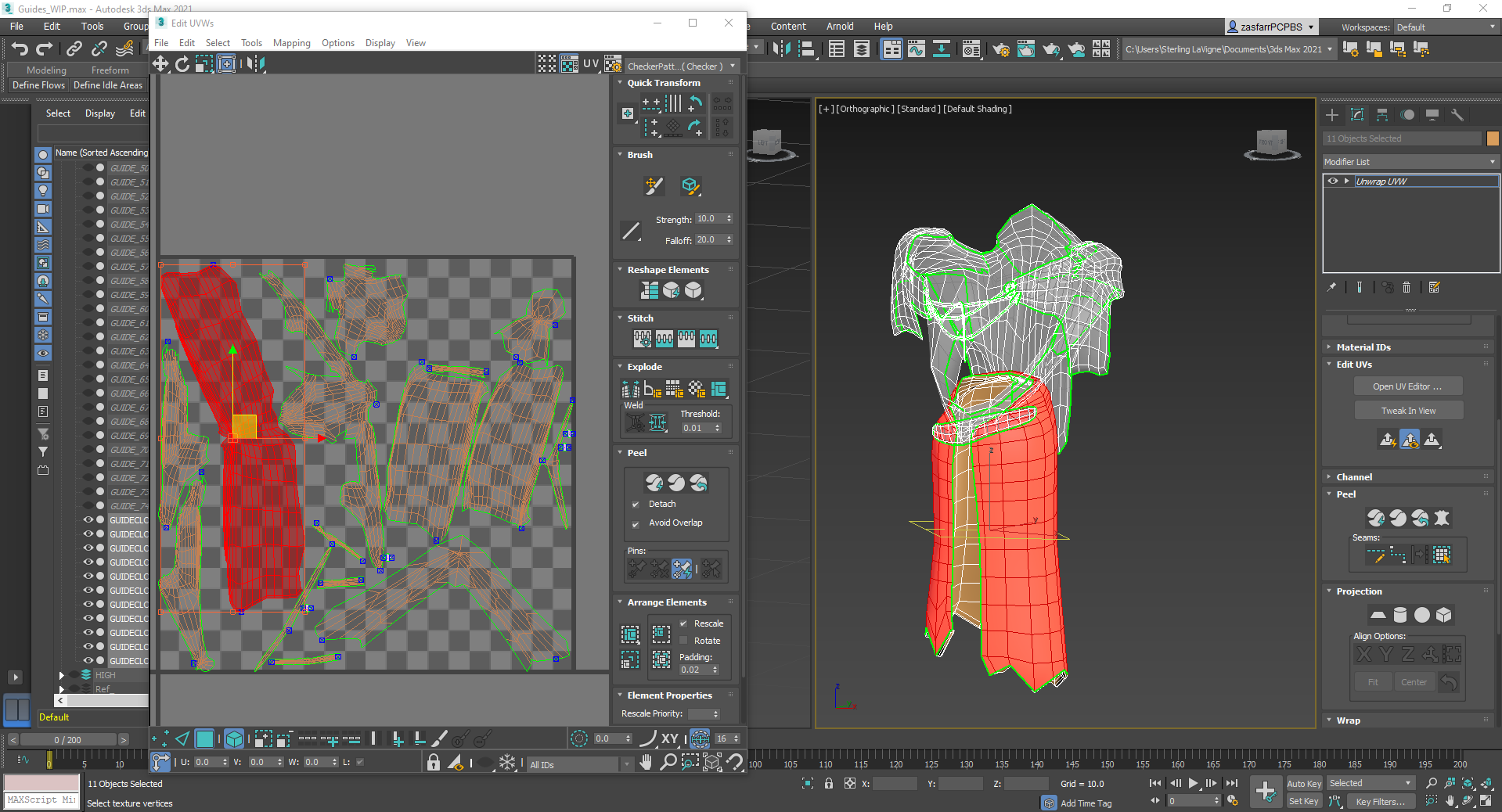The image size is (1502, 812).
Task: Click the orange object color swatch
Action: pyautogui.click(x=1493, y=138)
